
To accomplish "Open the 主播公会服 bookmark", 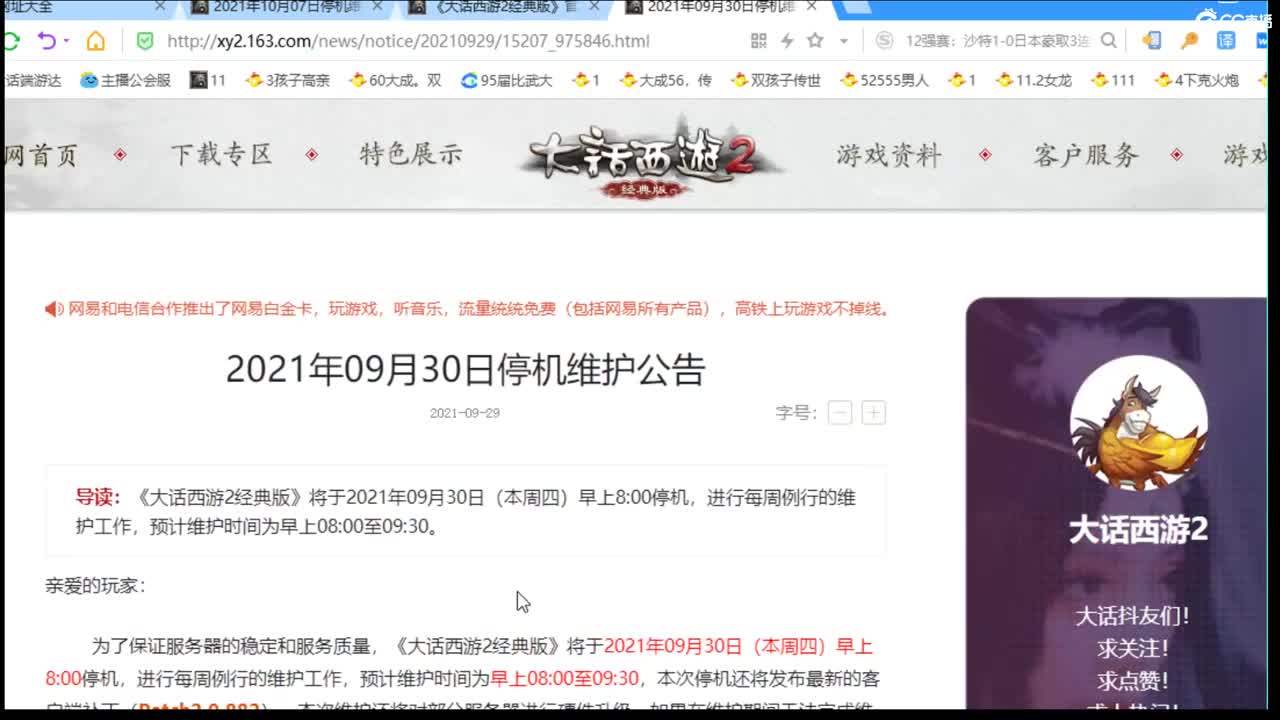I will coord(126,80).
